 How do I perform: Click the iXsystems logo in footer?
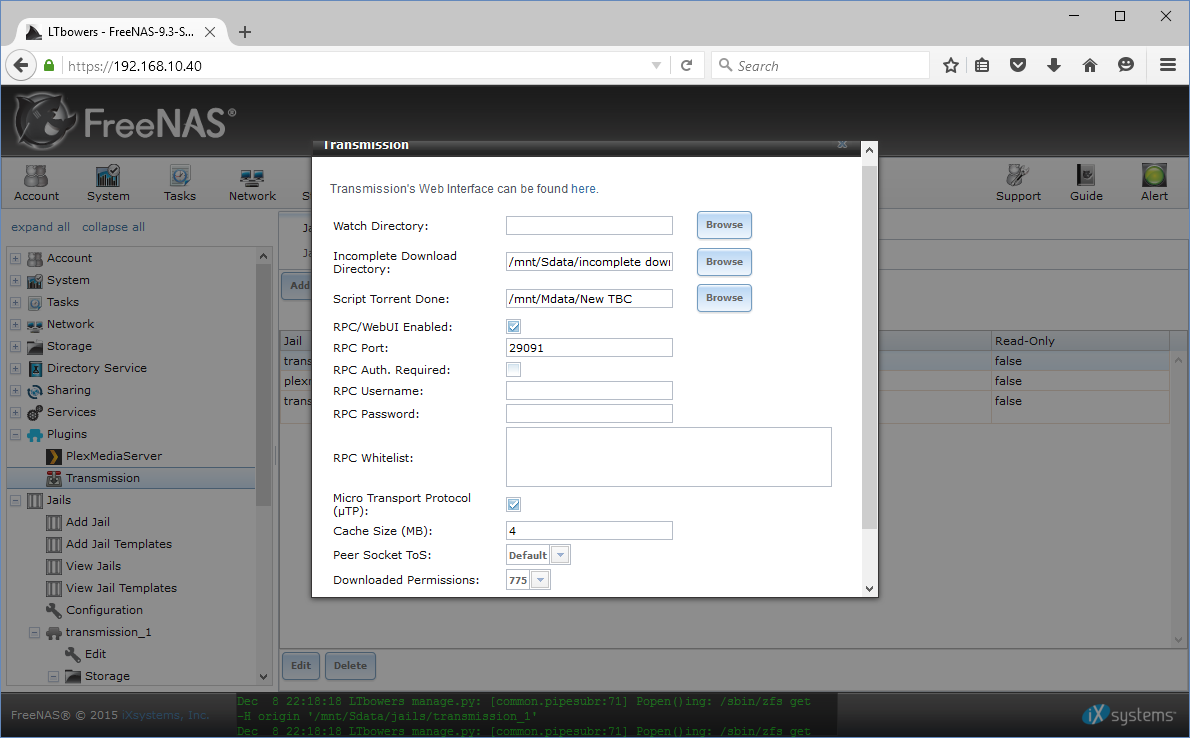[x=1129, y=714]
